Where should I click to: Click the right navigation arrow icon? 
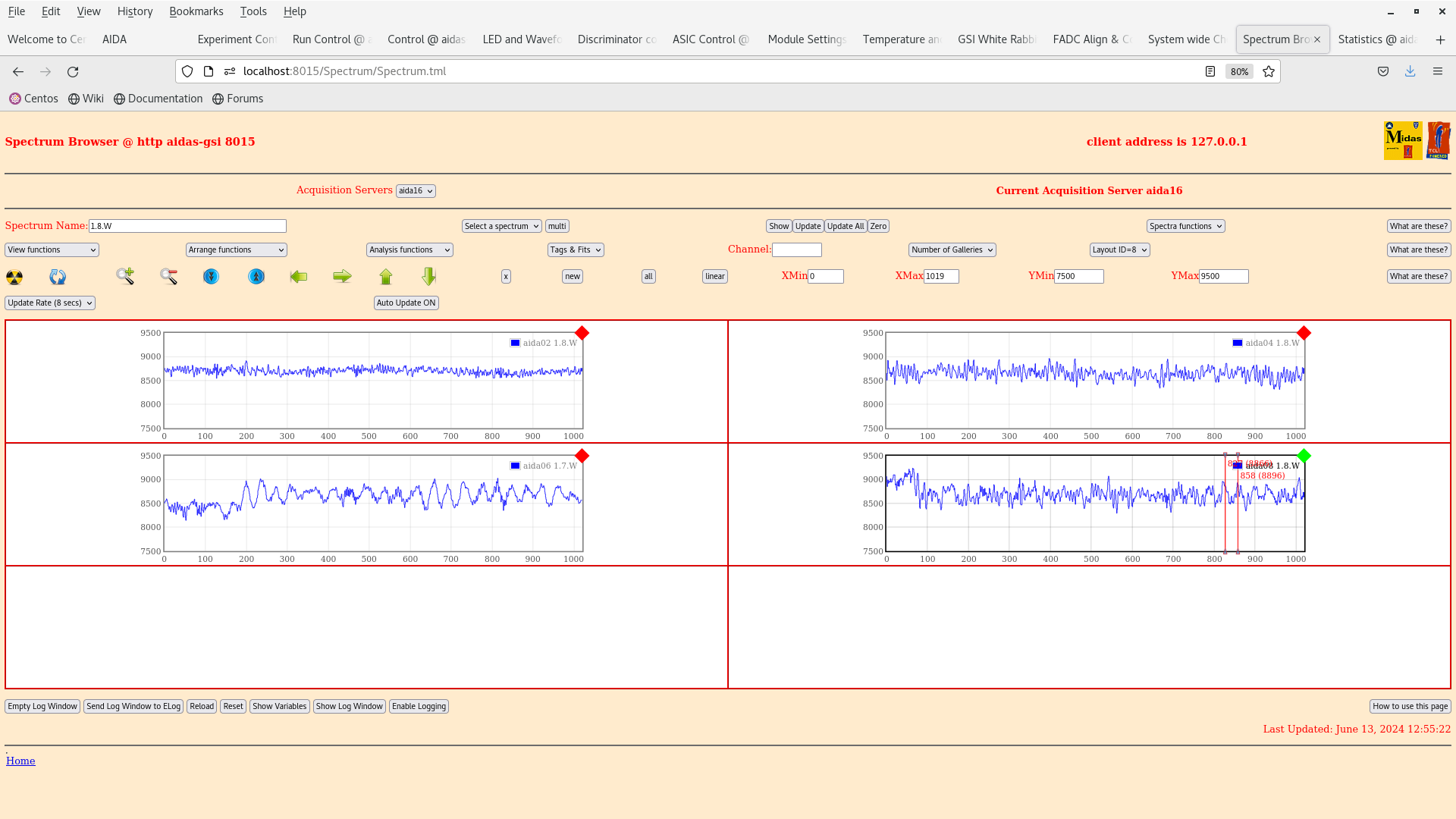[x=341, y=276]
